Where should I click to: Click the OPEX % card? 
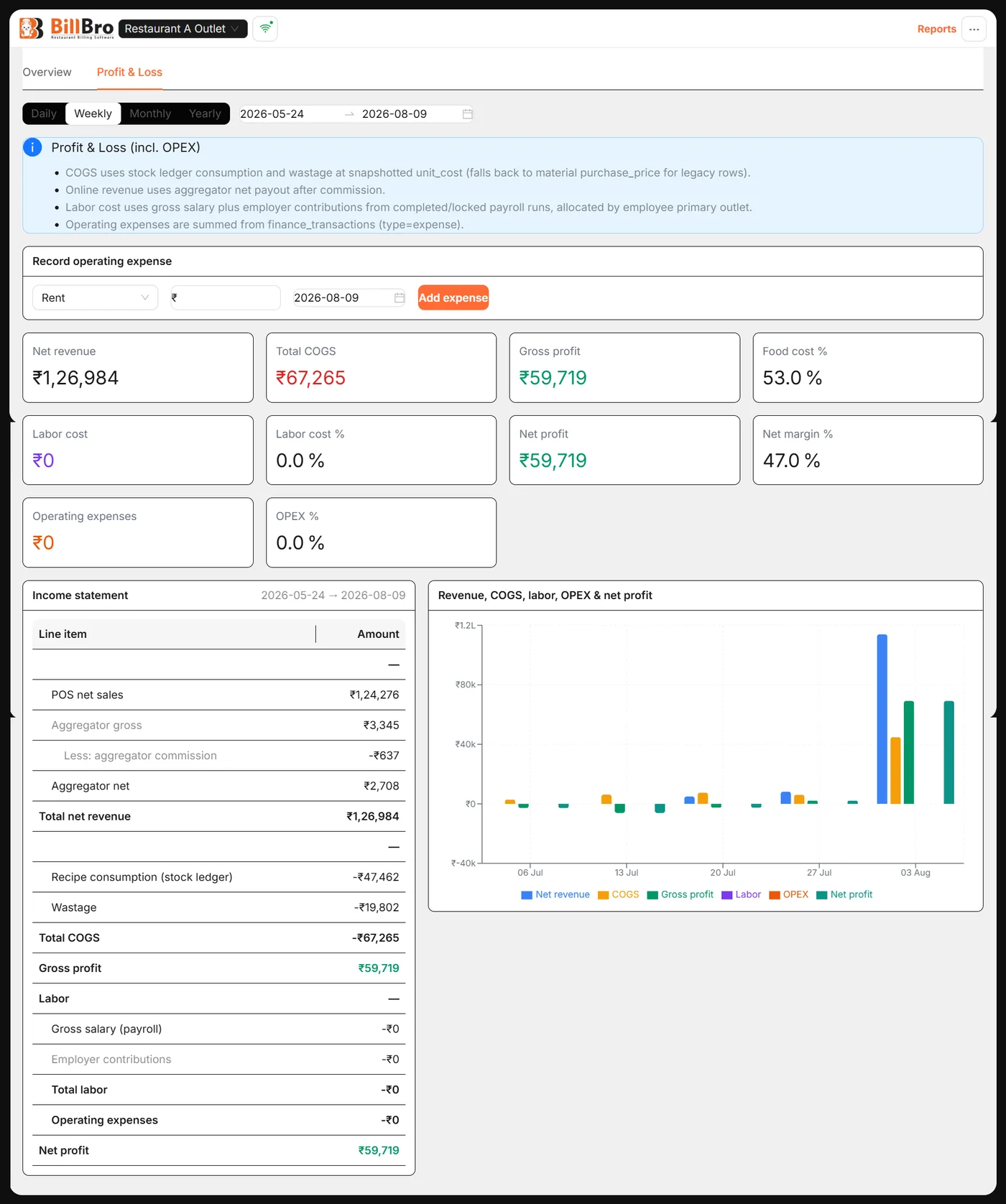pos(381,533)
